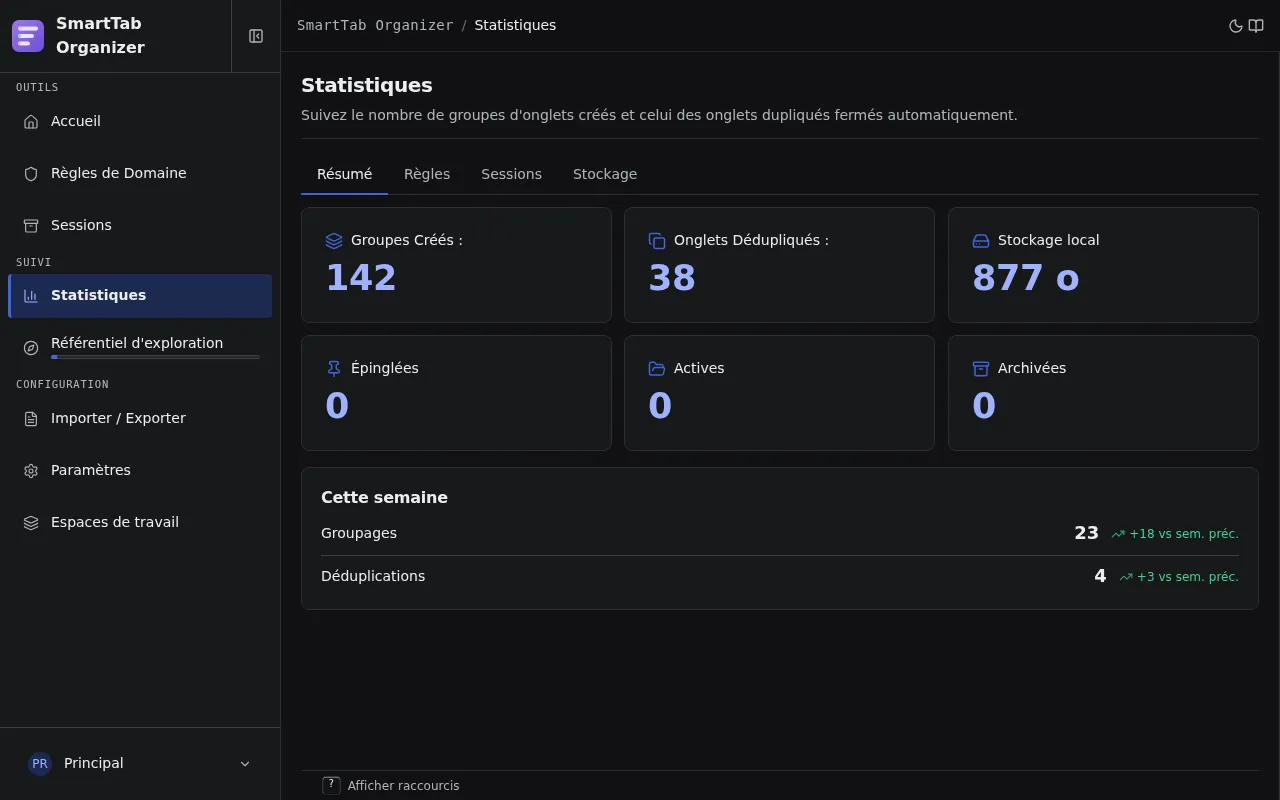Expand the Principal profile chevron

coord(245,764)
